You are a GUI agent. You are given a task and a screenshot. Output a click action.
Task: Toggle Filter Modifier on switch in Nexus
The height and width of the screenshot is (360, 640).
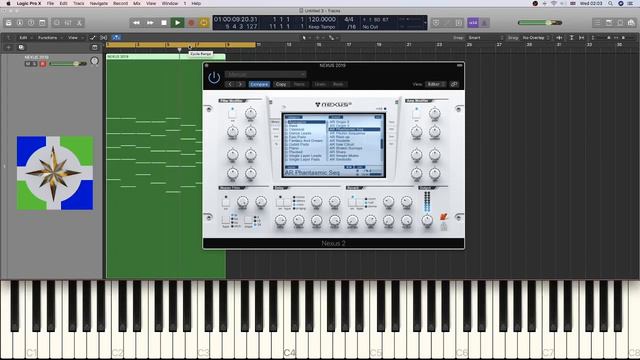232,114
